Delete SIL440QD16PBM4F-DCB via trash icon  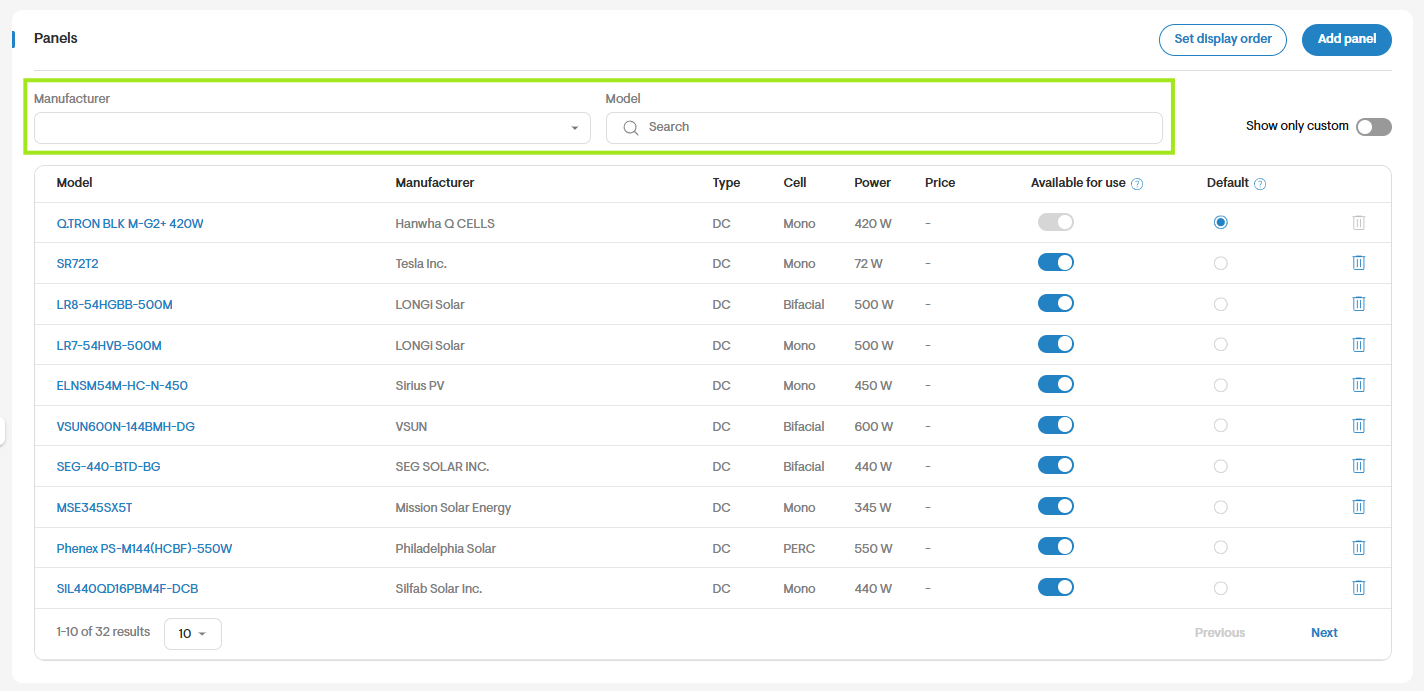(x=1358, y=588)
